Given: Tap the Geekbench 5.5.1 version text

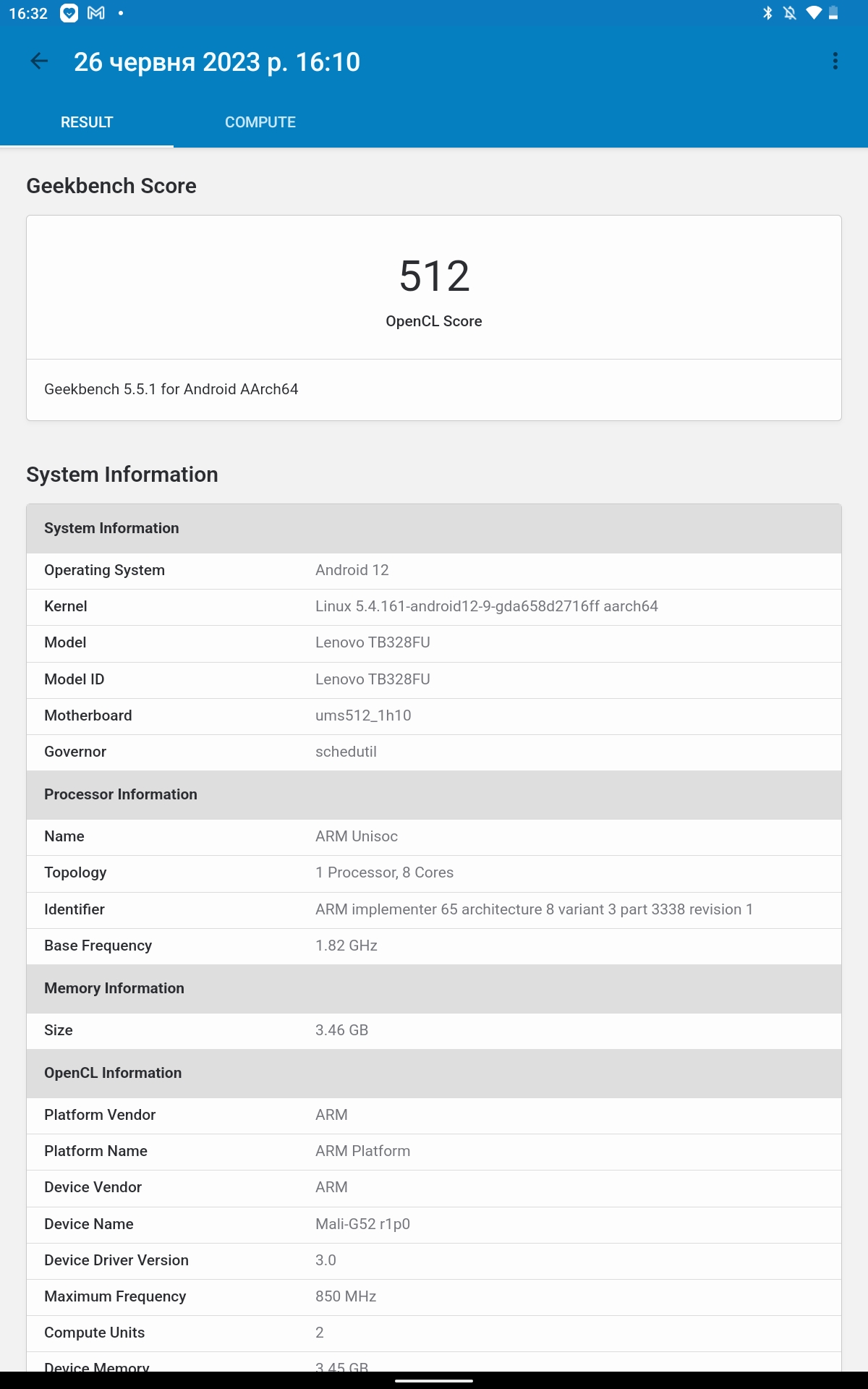Looking at the screenshot, I should pos(171,389).
